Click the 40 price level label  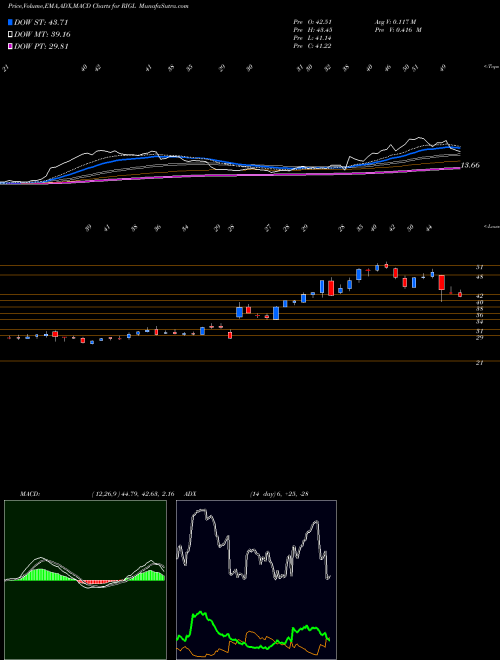click(x=479, y=302)
